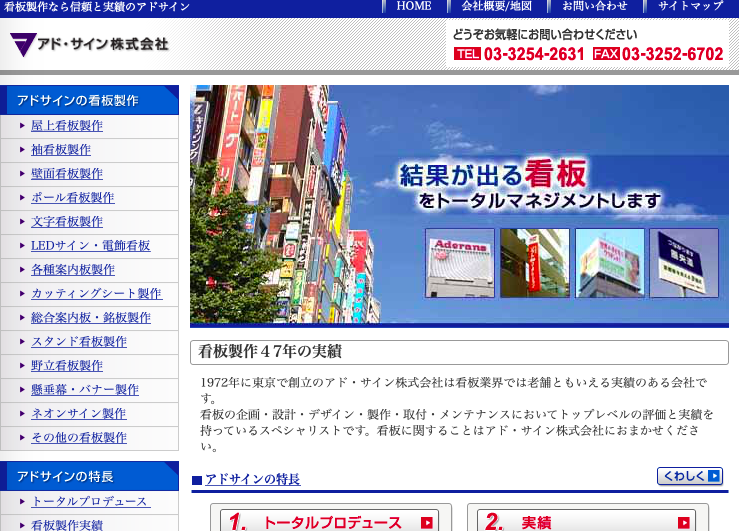Open 文字看板製作 link

click(66, 222)
